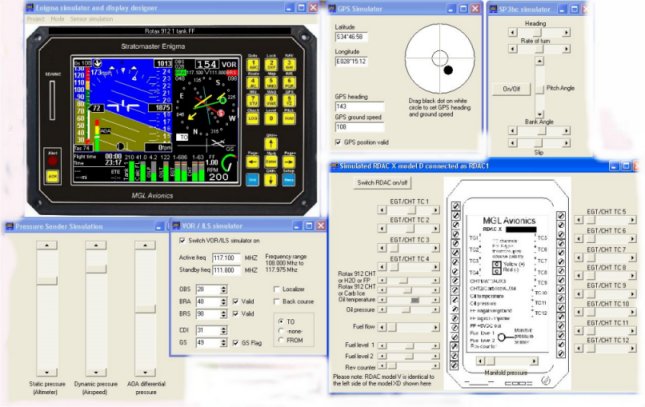
Task: Tap the down arrow key on Enigma keypad
Action: [x=271, y=179]
